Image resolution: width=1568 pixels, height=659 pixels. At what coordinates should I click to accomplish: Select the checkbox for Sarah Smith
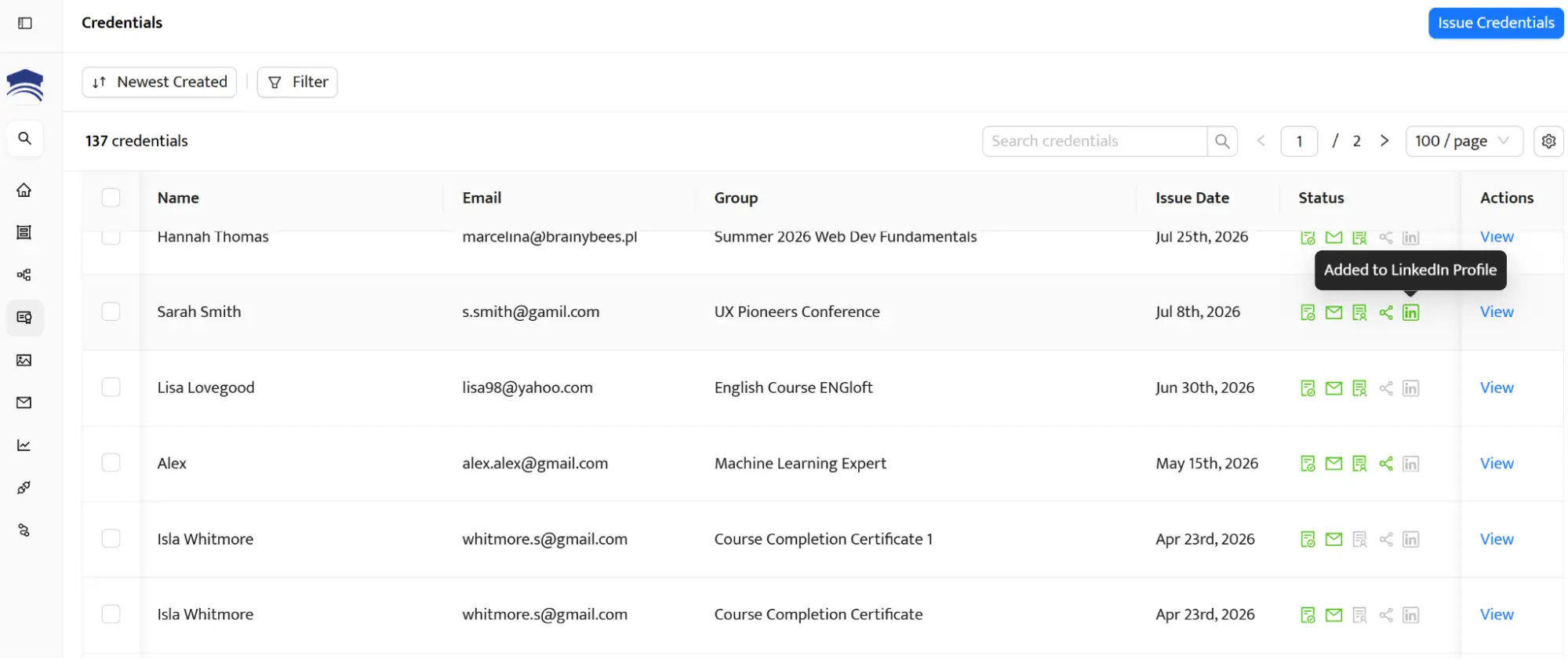pos(111,311)
